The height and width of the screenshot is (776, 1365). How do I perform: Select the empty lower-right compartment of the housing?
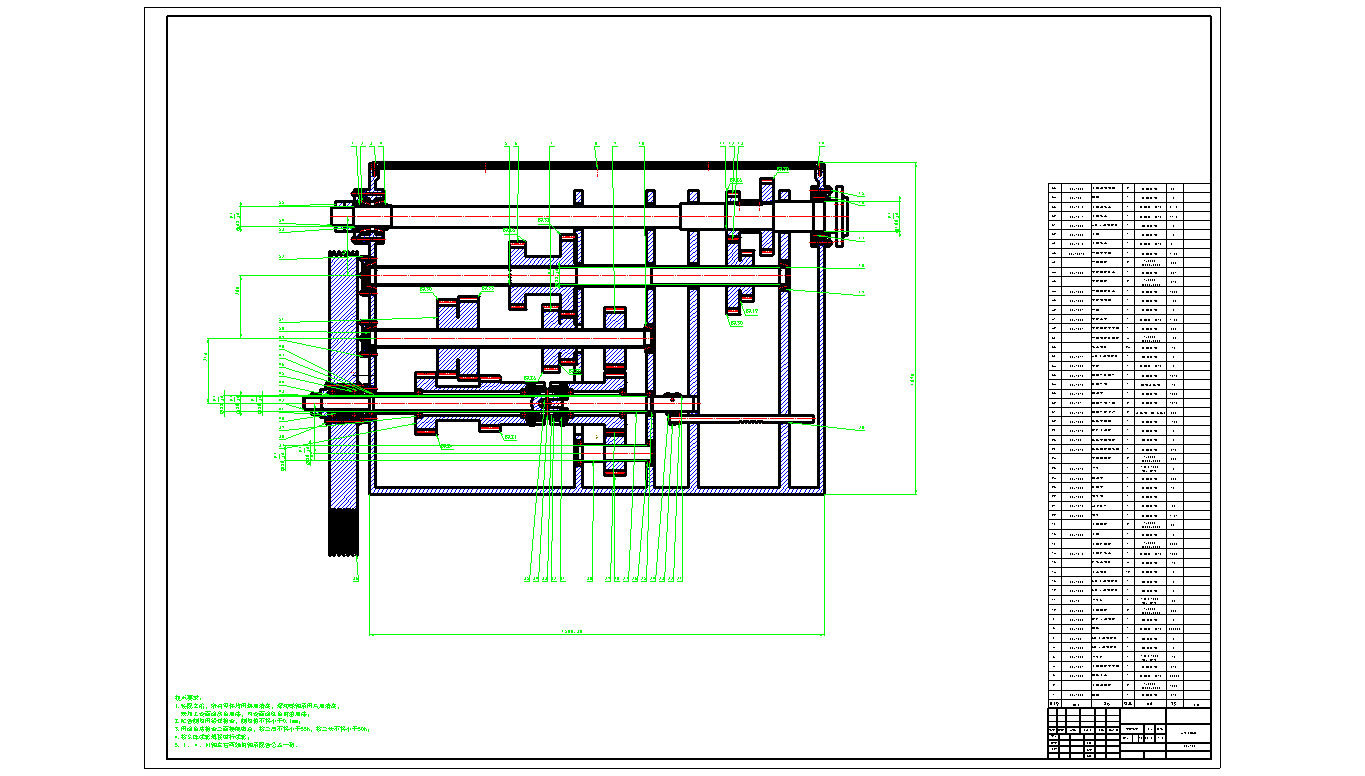(740, 455)
